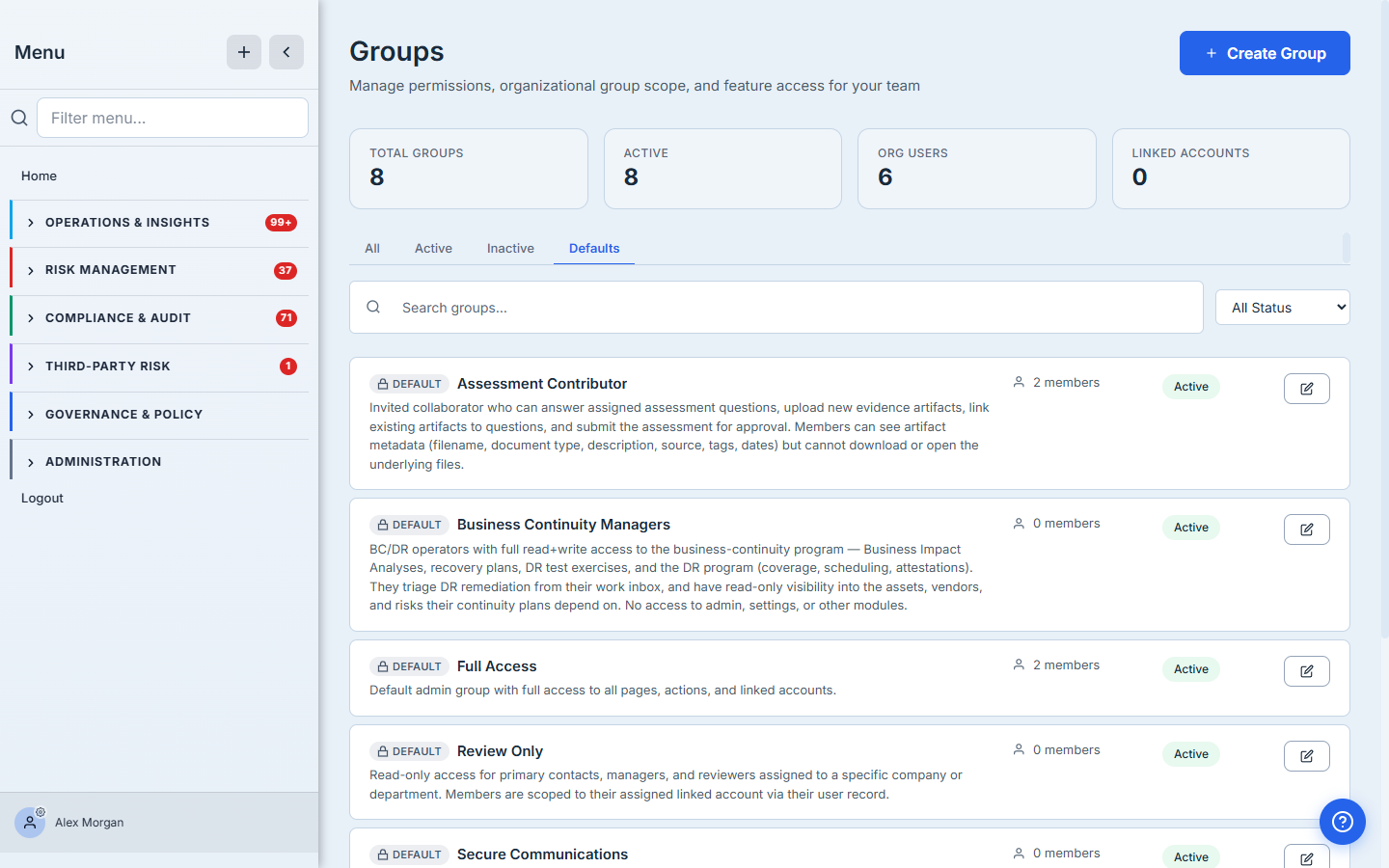The width and height of the screenshot is (1389, 868).
Task: Click the DEFAULT lock badge on Business Continuity Managers
Action: point(409,525)
